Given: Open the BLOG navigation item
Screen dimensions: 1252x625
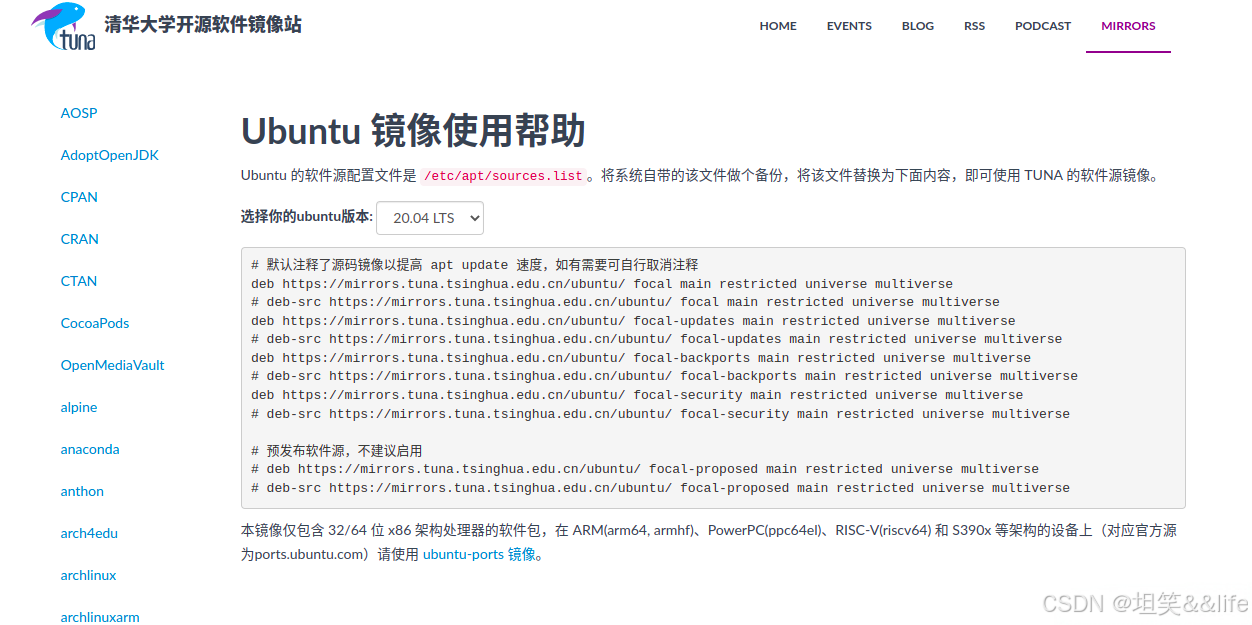Looking at the screenshot, I should pos(918,26).
